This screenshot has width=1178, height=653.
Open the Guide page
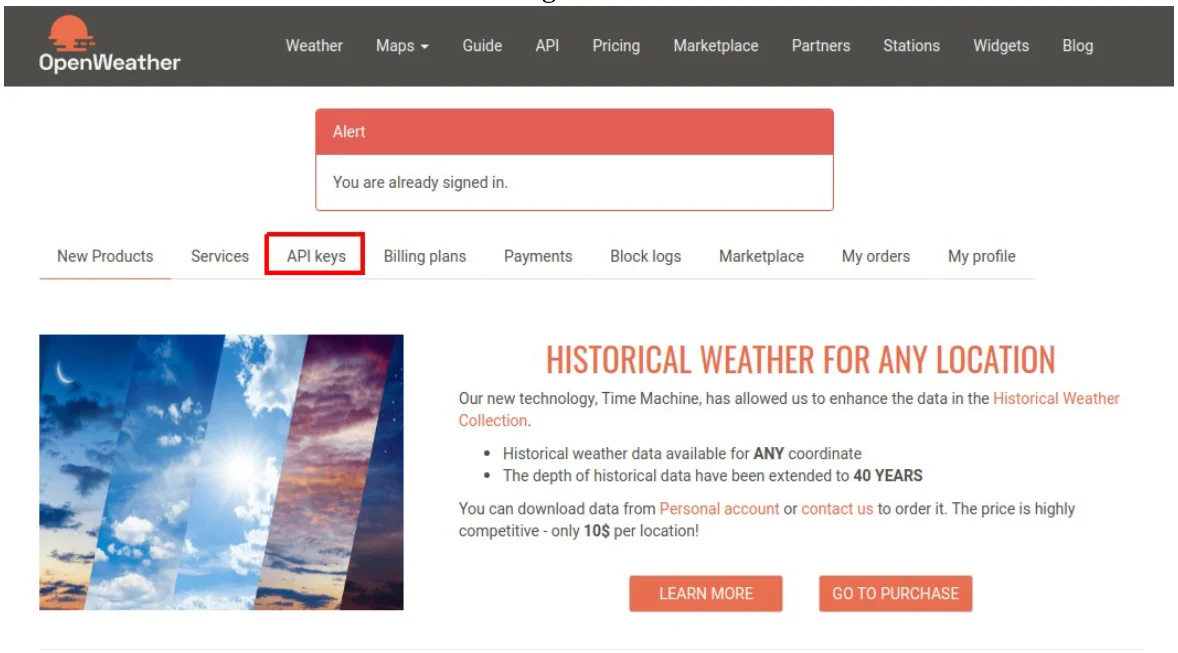coord(482,46)
